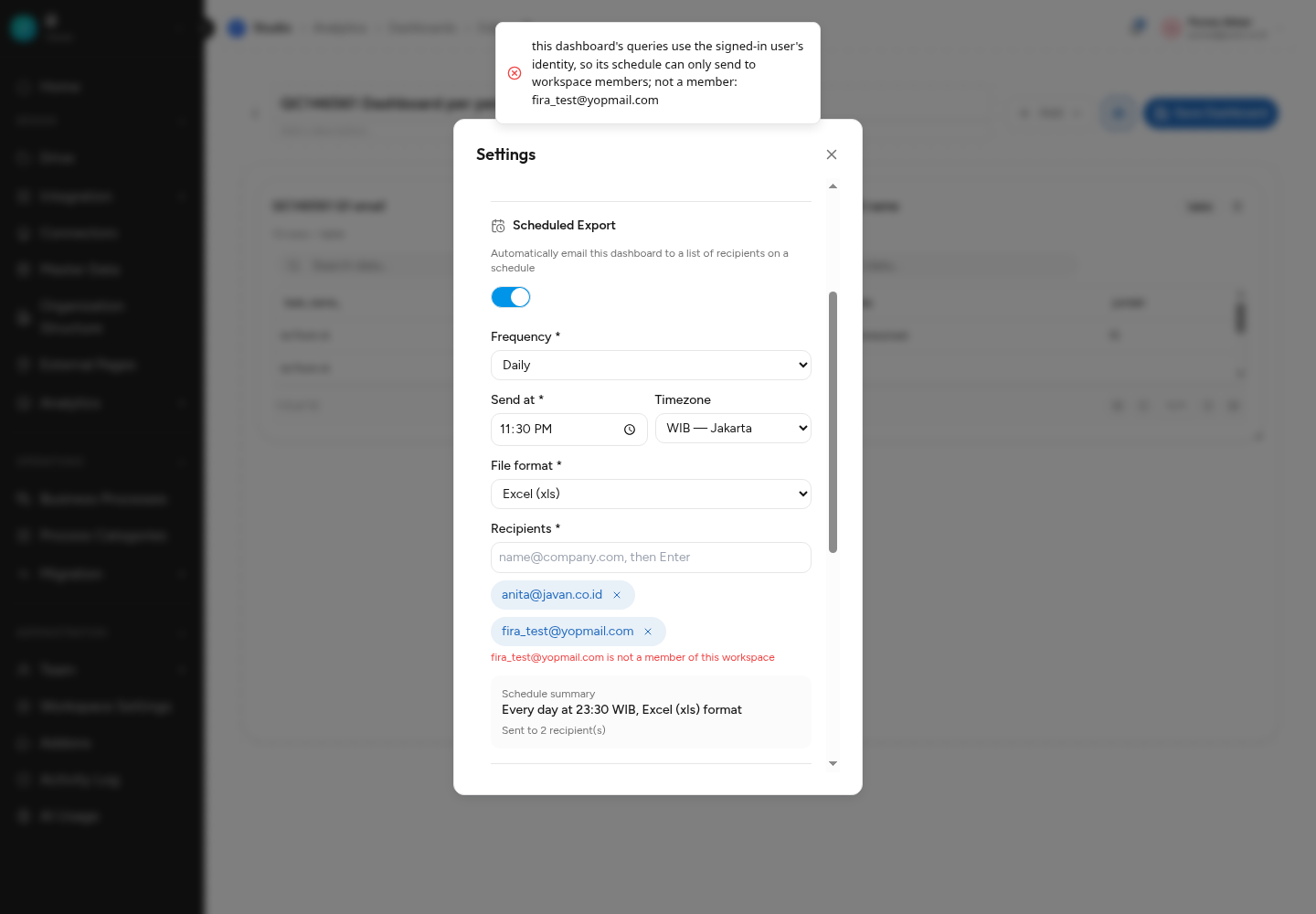This screenshot has height=914, width=1316.
Task: Click the Settings dialog scrollbar thumb
Action: [833, 422]
